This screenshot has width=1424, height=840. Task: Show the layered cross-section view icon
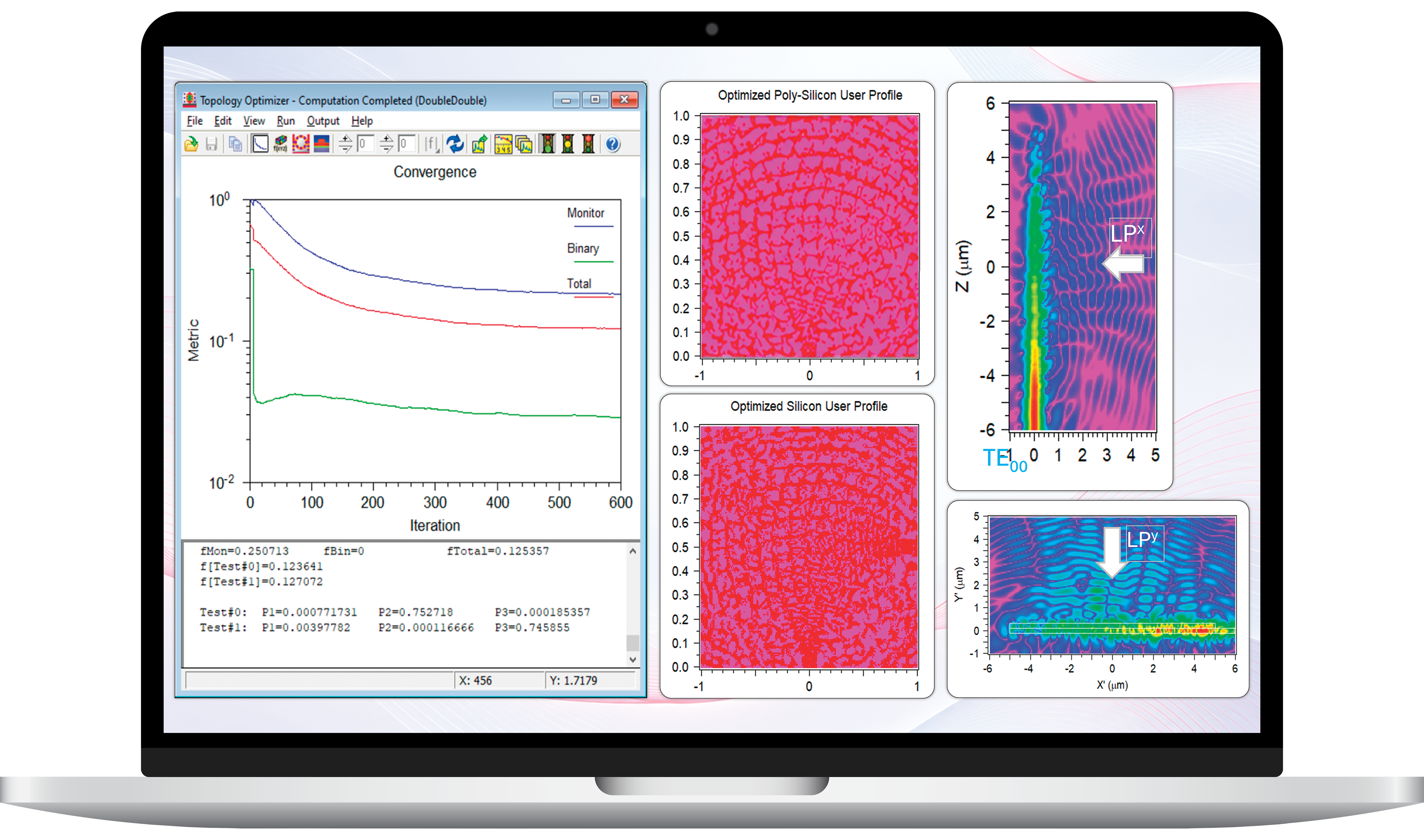coord(321,144)
